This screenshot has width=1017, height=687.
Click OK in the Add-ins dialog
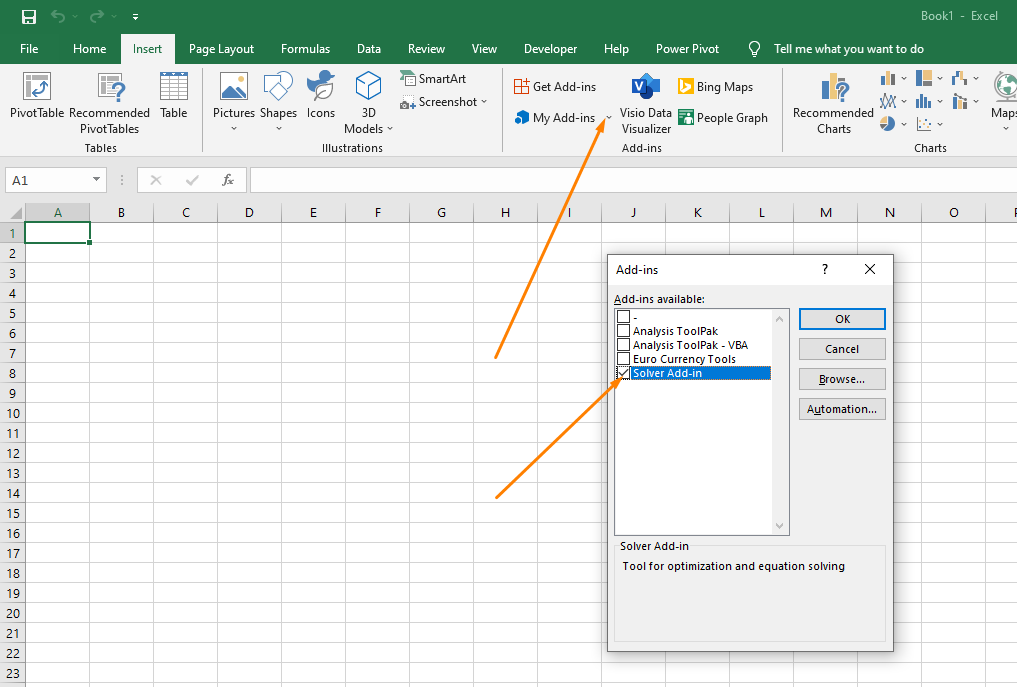[x=842, y=319]
